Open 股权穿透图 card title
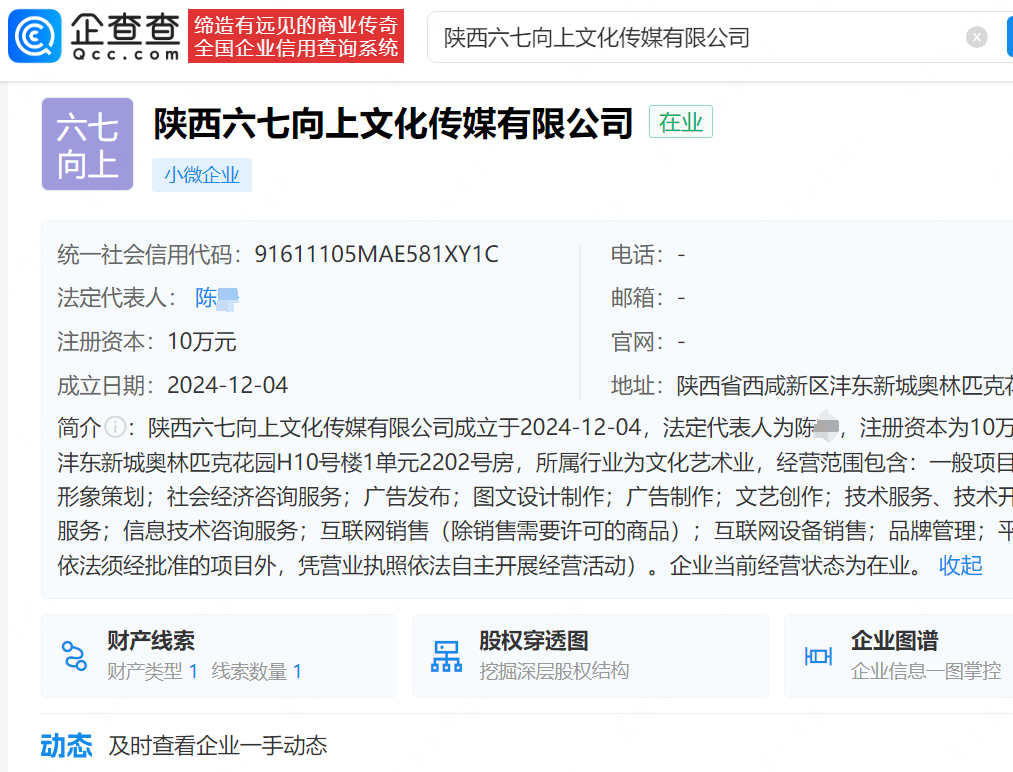Screen dimensions: 1013x772 click(x=533, y=641)
